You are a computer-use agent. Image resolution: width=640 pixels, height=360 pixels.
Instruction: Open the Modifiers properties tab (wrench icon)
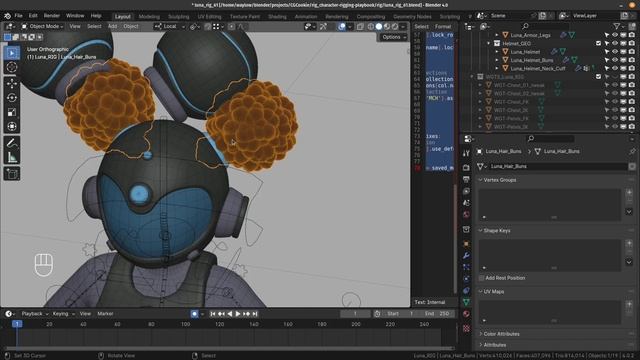(x=466, y=256)
